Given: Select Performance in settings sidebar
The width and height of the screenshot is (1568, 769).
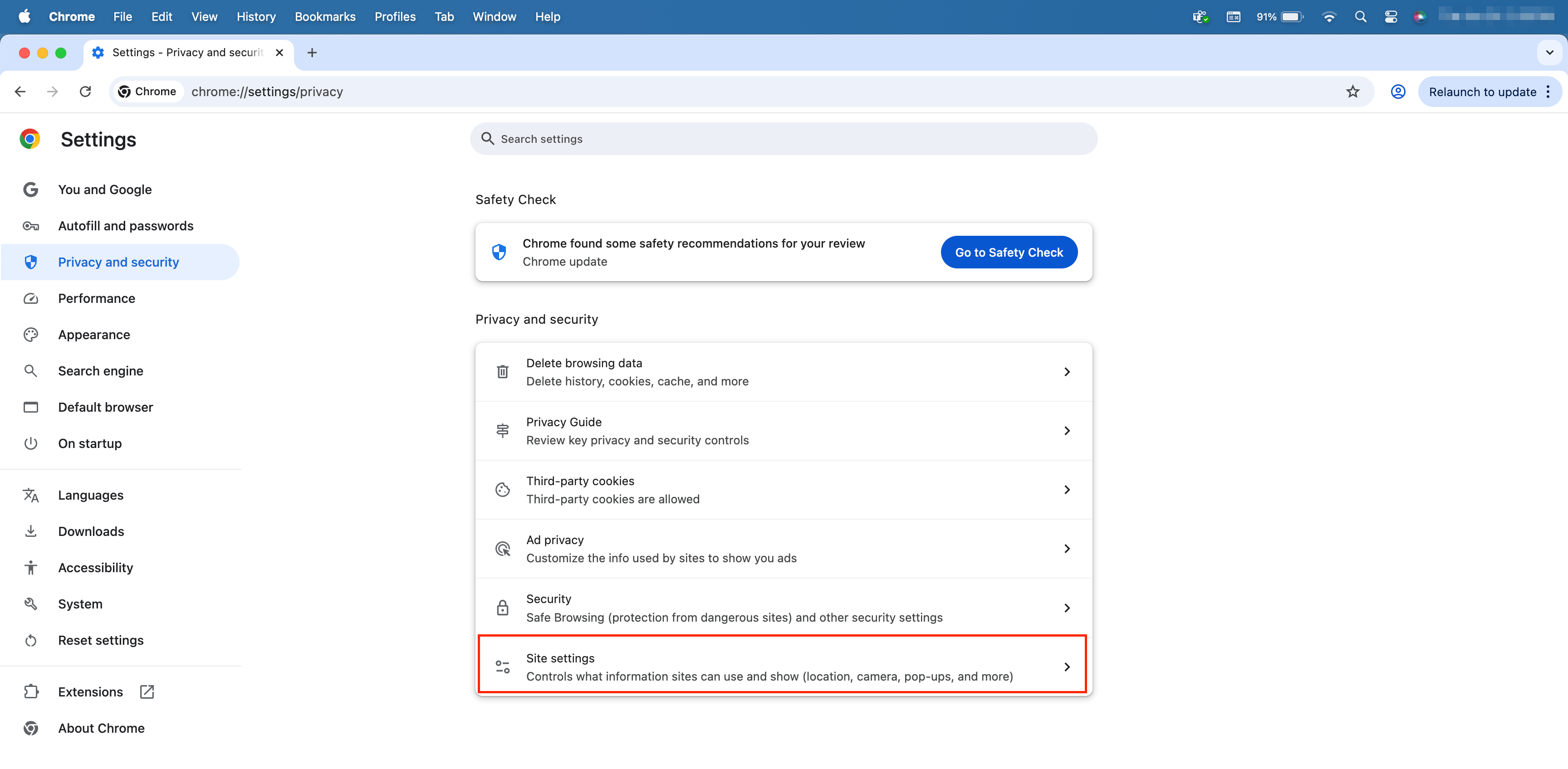Looking at the screenshot, I should tap(96, 298).
